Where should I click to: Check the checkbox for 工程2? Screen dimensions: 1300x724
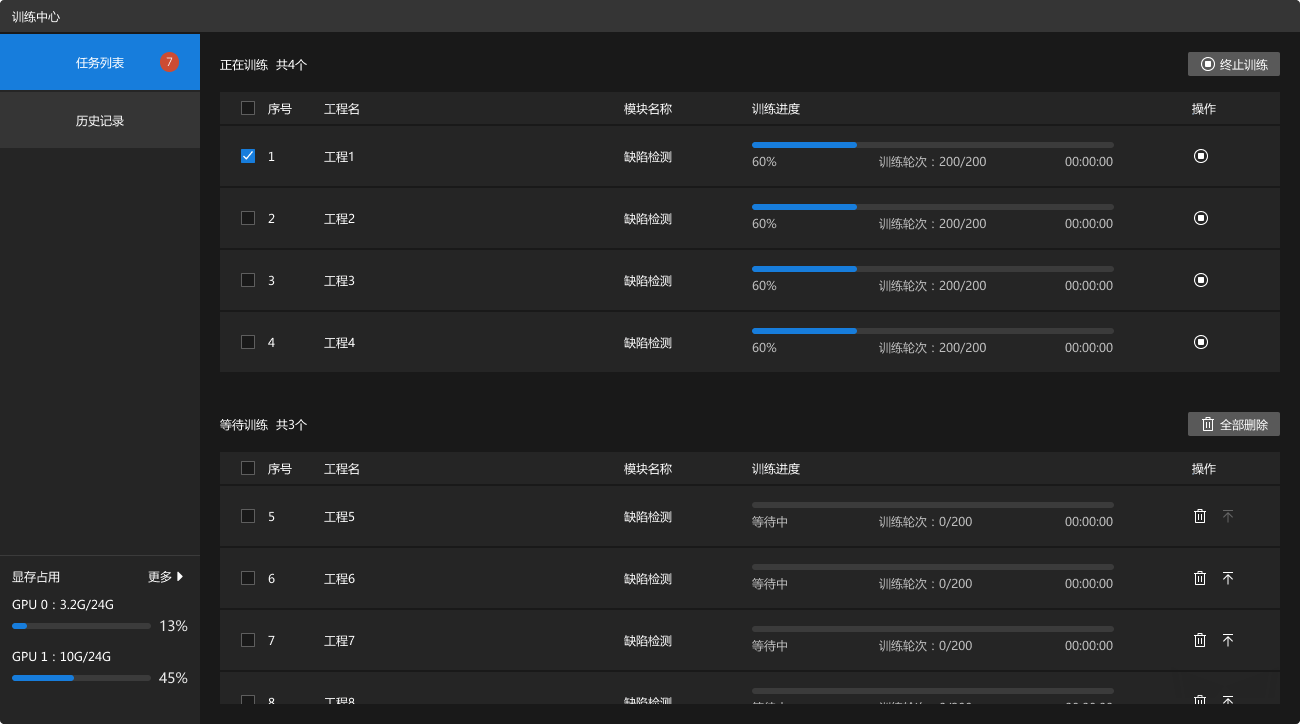coord(248,218)
